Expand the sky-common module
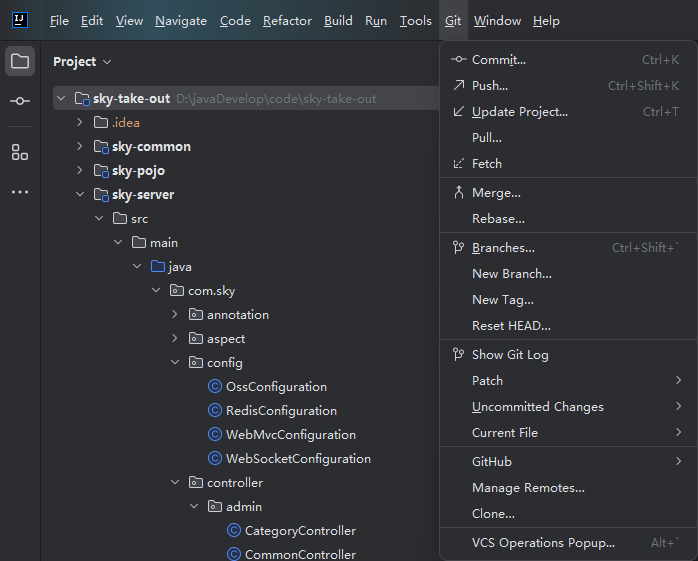 tap(80, 146)
